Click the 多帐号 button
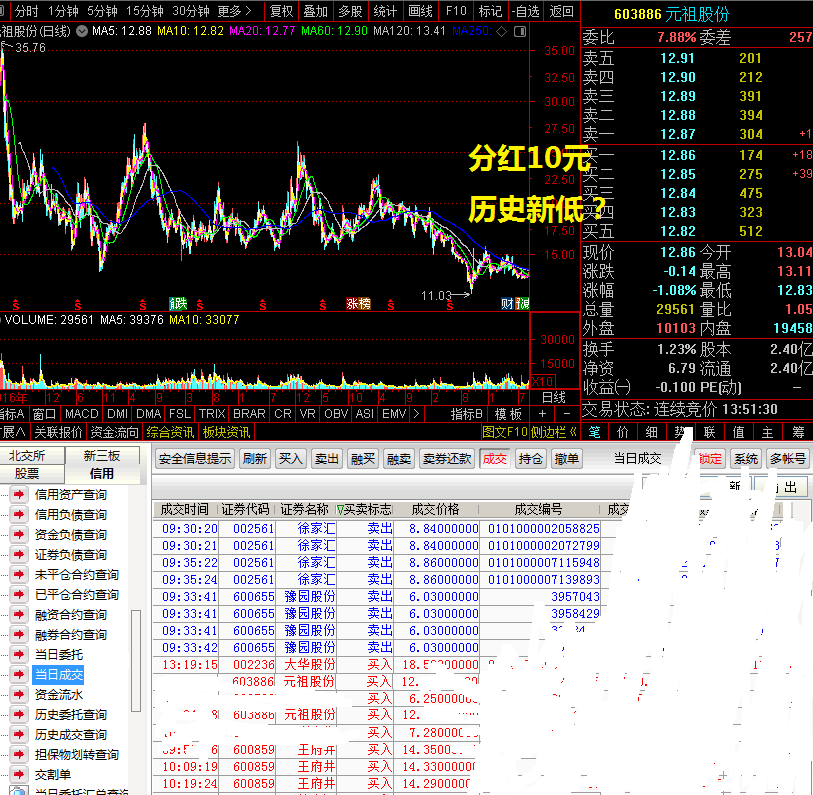The image size is (813, 795). (788, 458)
